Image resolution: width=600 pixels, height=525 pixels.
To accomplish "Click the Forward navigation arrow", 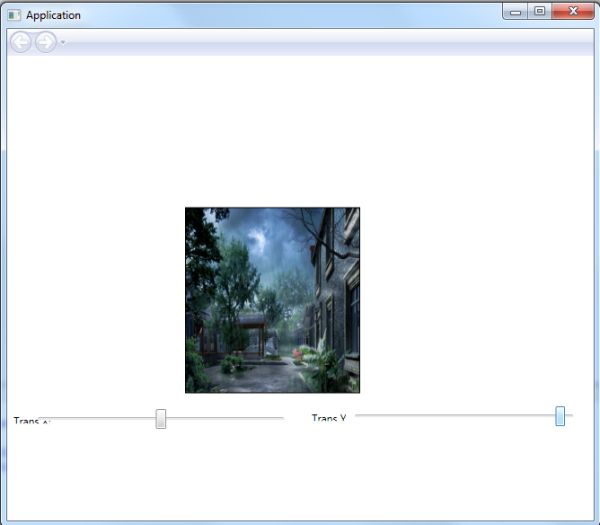I will pos(46,42).
